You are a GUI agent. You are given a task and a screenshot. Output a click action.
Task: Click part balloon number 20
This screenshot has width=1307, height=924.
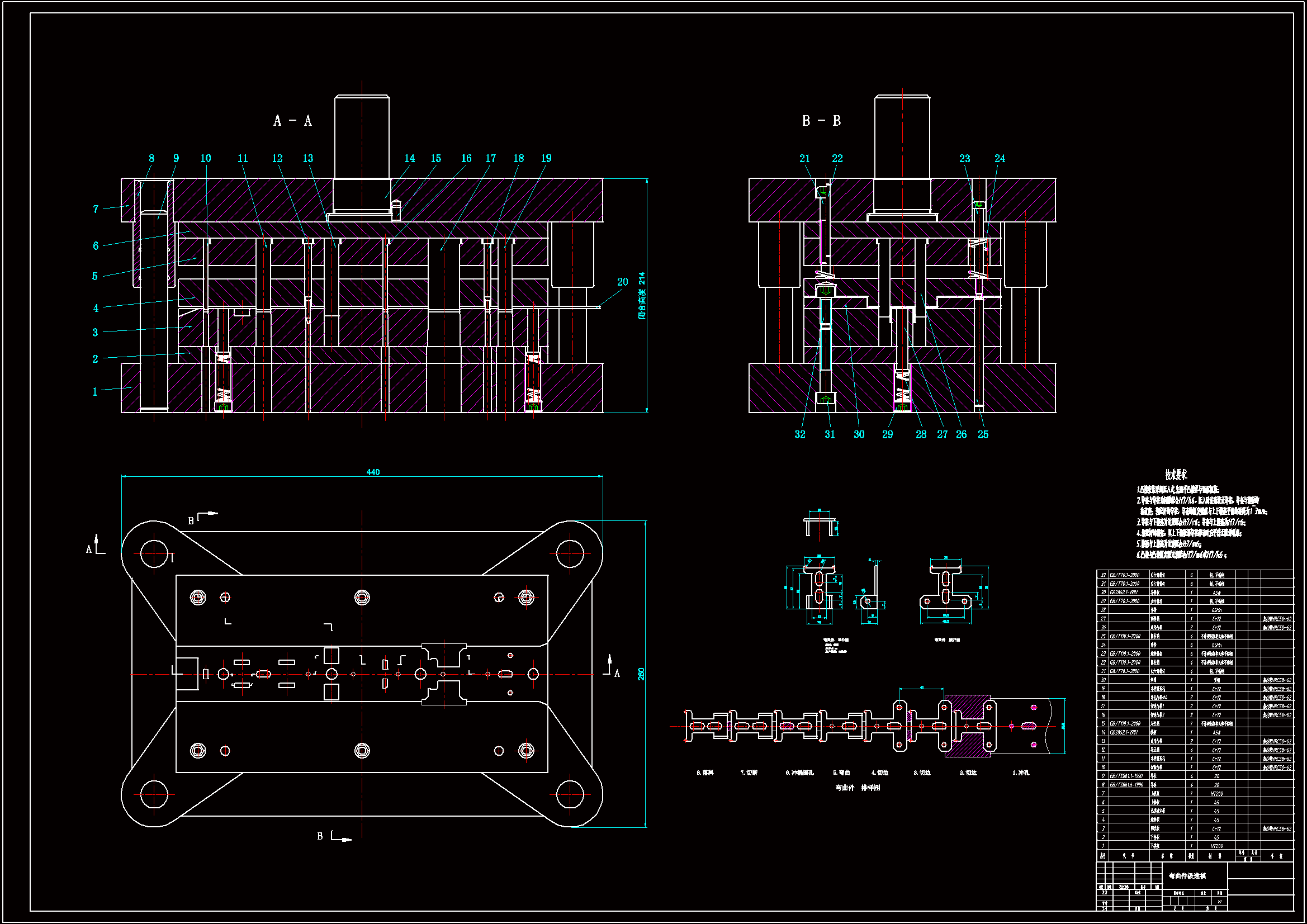point(622,282)
